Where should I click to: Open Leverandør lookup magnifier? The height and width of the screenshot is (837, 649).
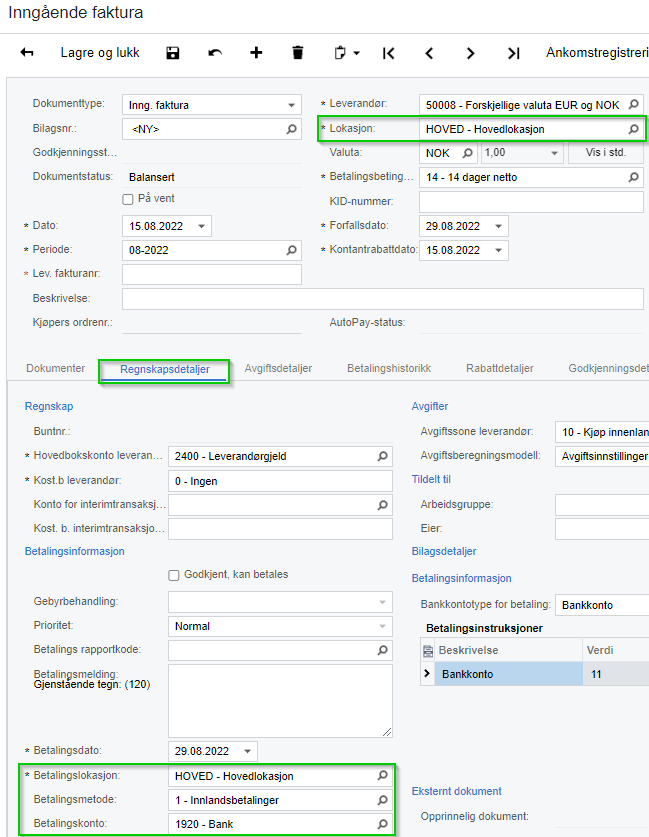(x=633, y=104)
